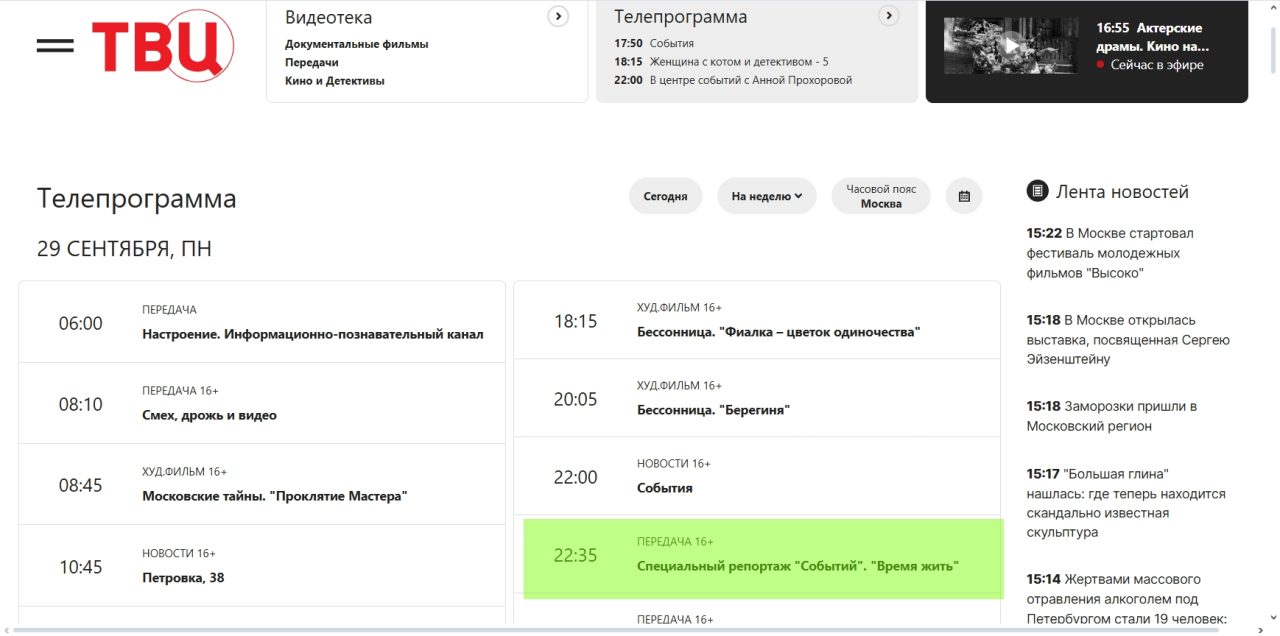
Task: Click the horizontal scrollbar at page bottom
Action: pos(620,630)
